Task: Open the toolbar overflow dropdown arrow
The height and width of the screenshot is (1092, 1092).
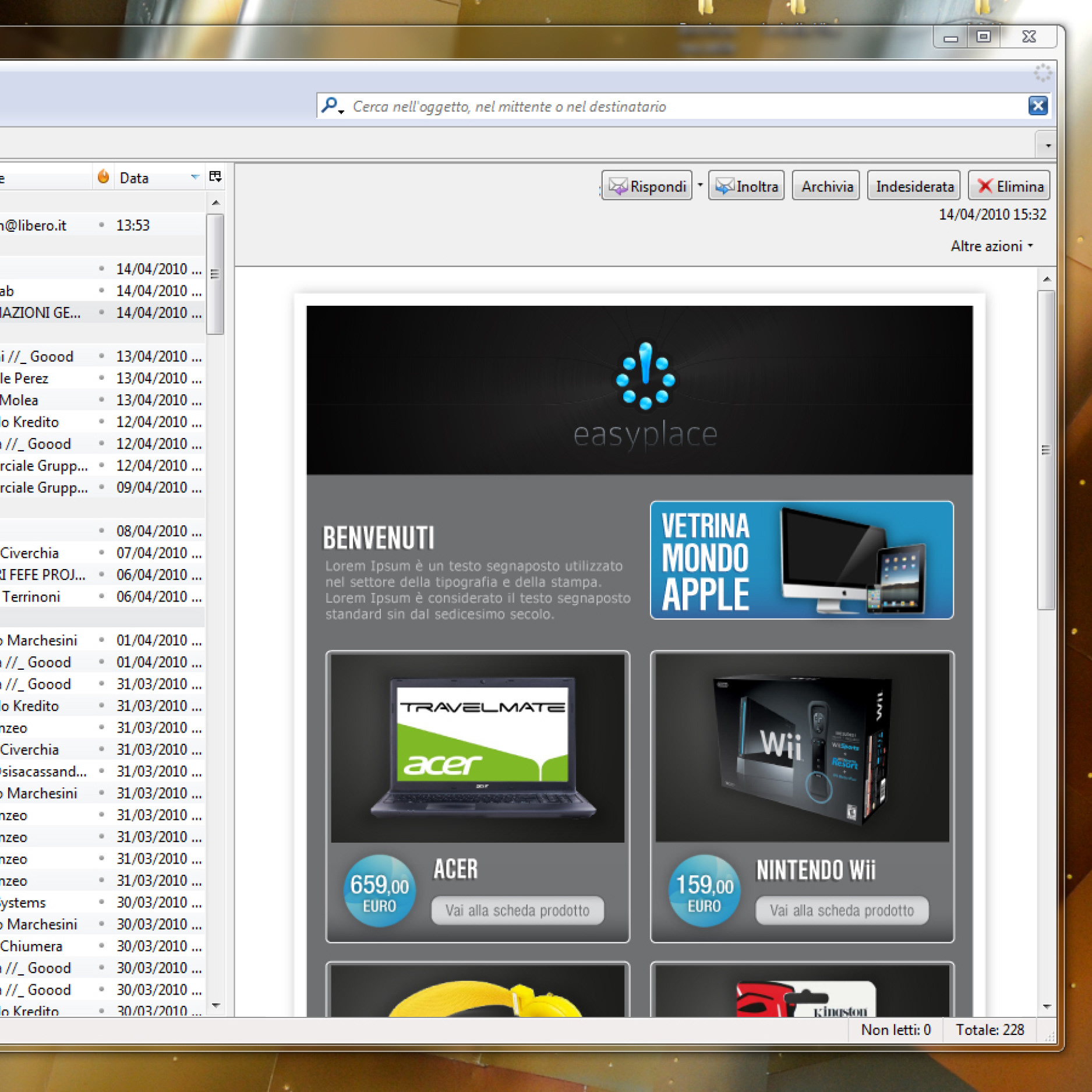Action: [1048, 145]
